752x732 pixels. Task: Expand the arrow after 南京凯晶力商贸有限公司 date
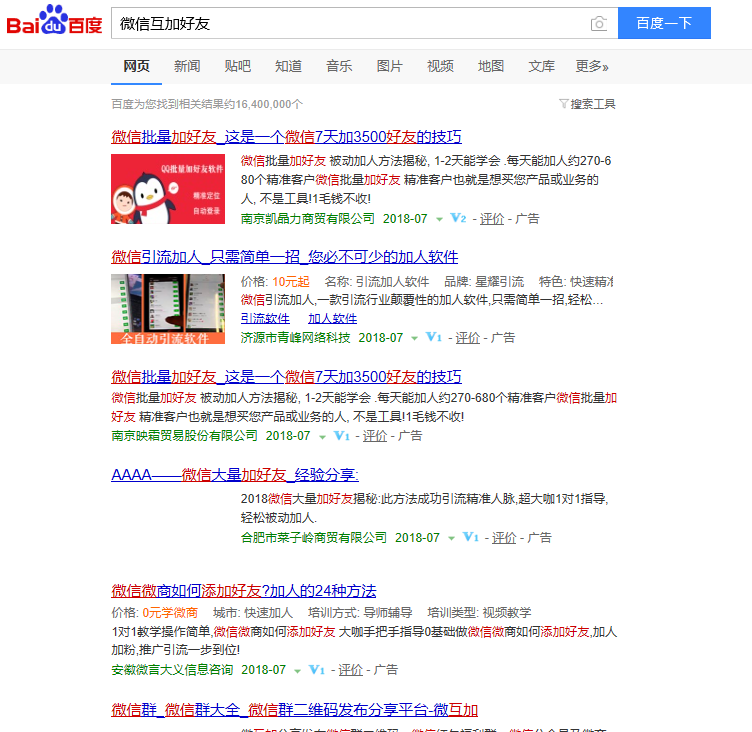(439, 219)
